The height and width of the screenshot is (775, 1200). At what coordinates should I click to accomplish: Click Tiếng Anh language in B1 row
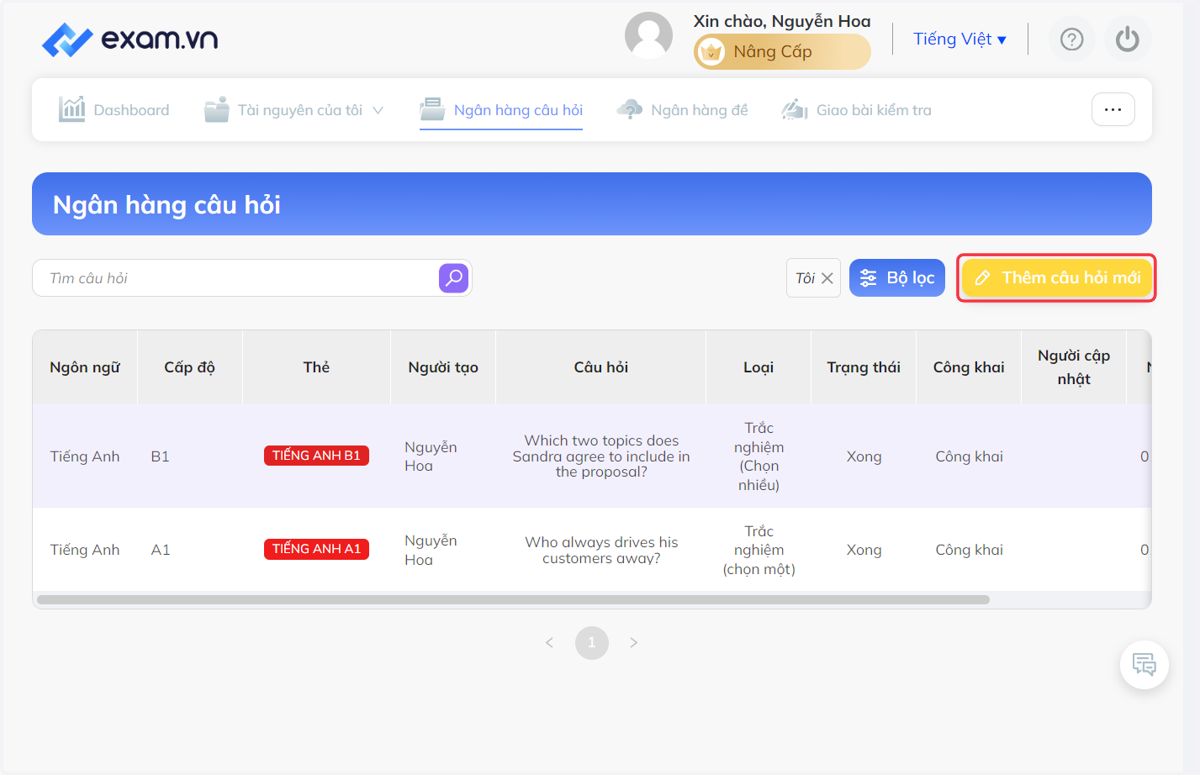pos(85,456)
